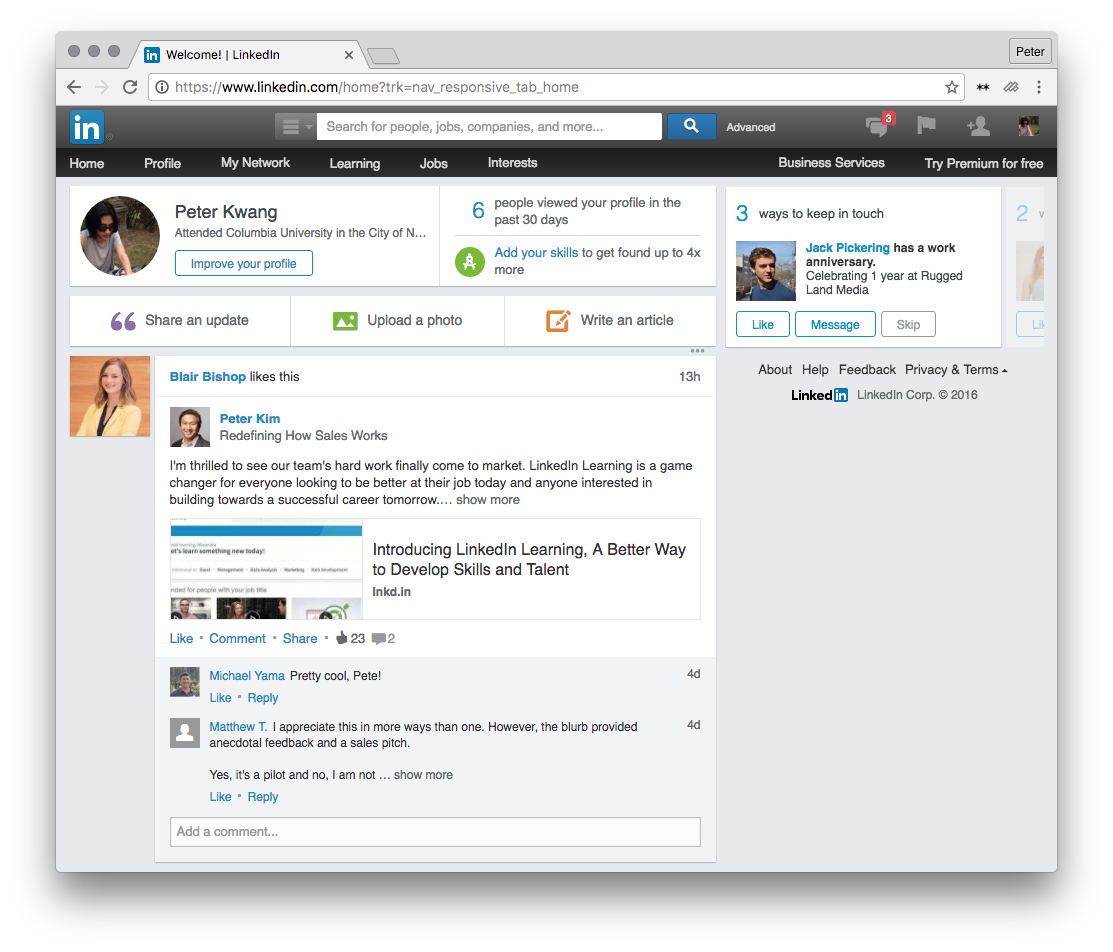Click the blue search magnifier button
This screenshot has width=1113, height=952.
pyautogui.click(x=691, y=126)
